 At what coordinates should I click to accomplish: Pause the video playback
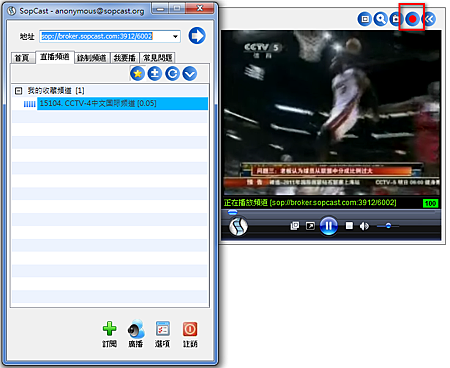[x=329, y=226]
